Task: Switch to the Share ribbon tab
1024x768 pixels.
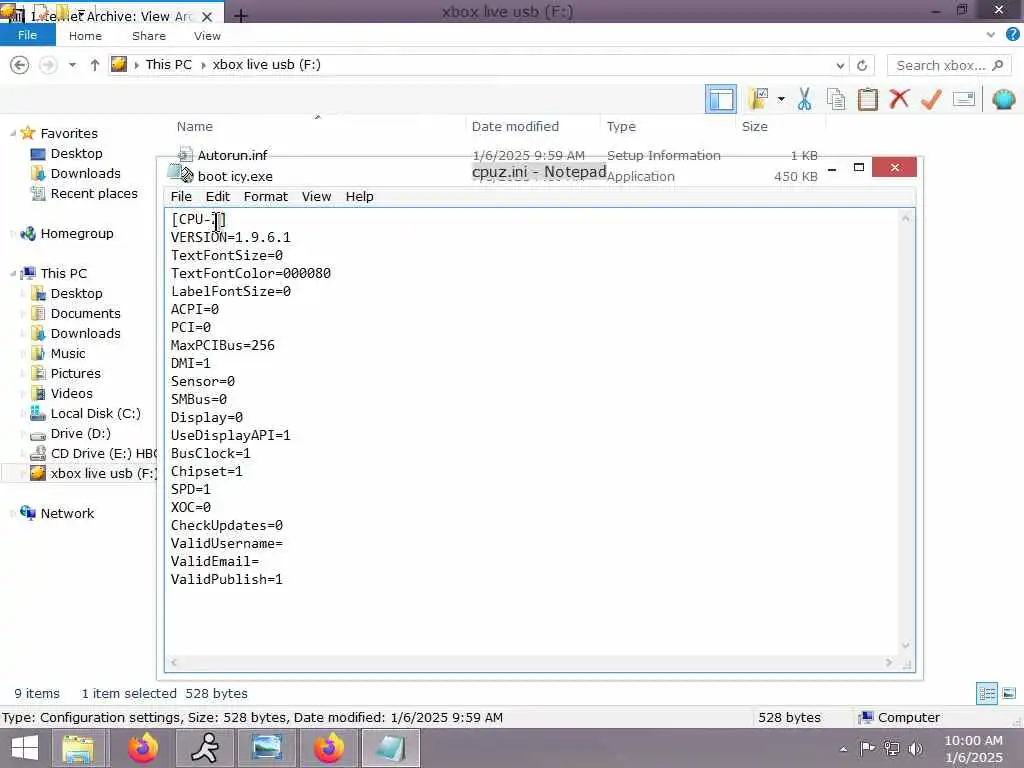Action: [149, 36]
